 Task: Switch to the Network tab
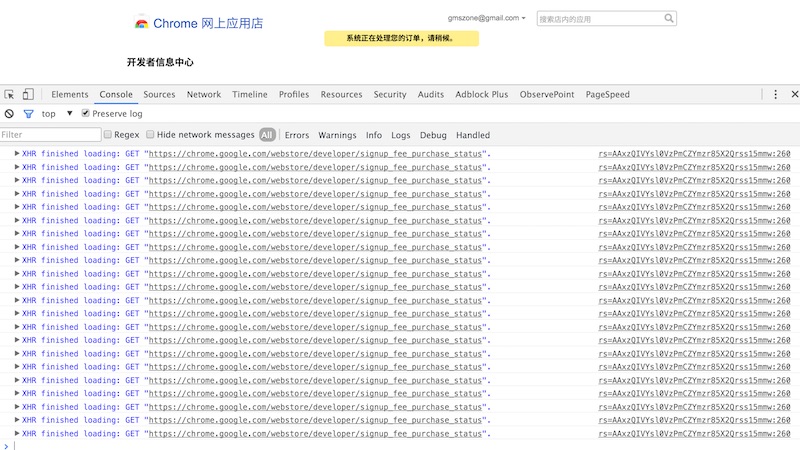coord(204,95)
